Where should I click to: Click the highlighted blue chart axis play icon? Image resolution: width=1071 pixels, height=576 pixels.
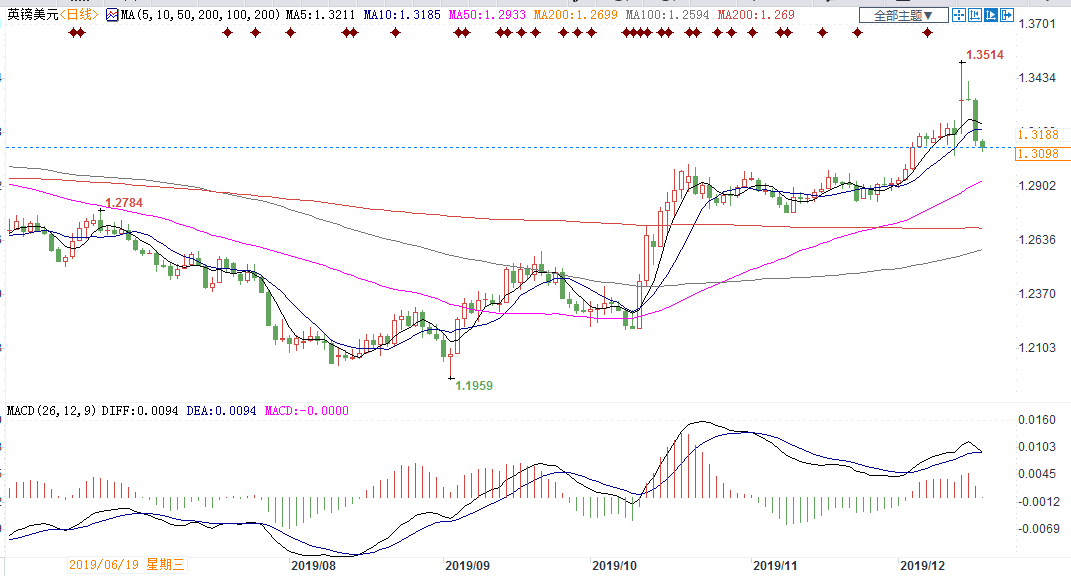click(991, 15)
